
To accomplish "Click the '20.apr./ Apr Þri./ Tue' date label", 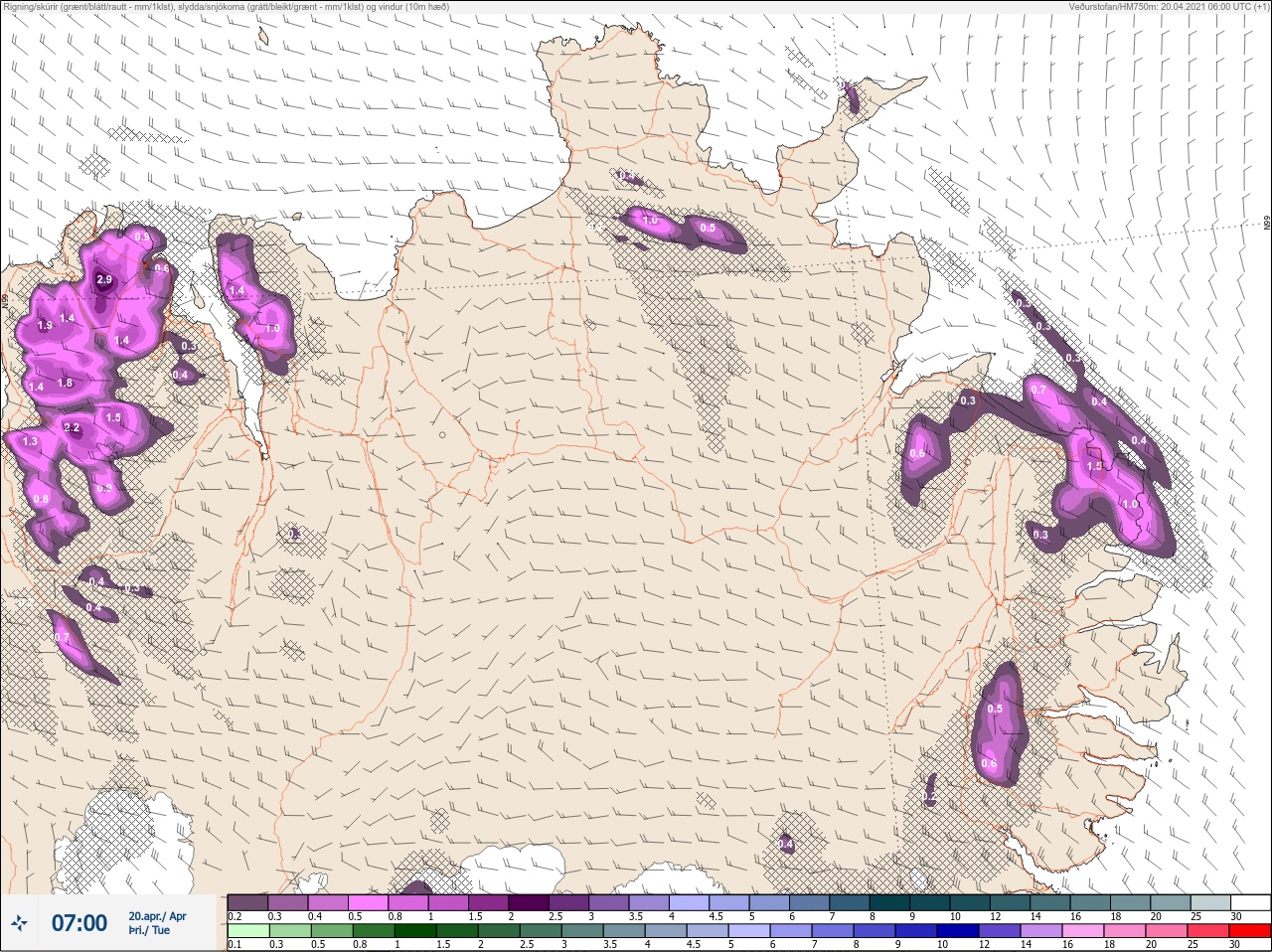I will pyautogui.click(x=157, y=923).
